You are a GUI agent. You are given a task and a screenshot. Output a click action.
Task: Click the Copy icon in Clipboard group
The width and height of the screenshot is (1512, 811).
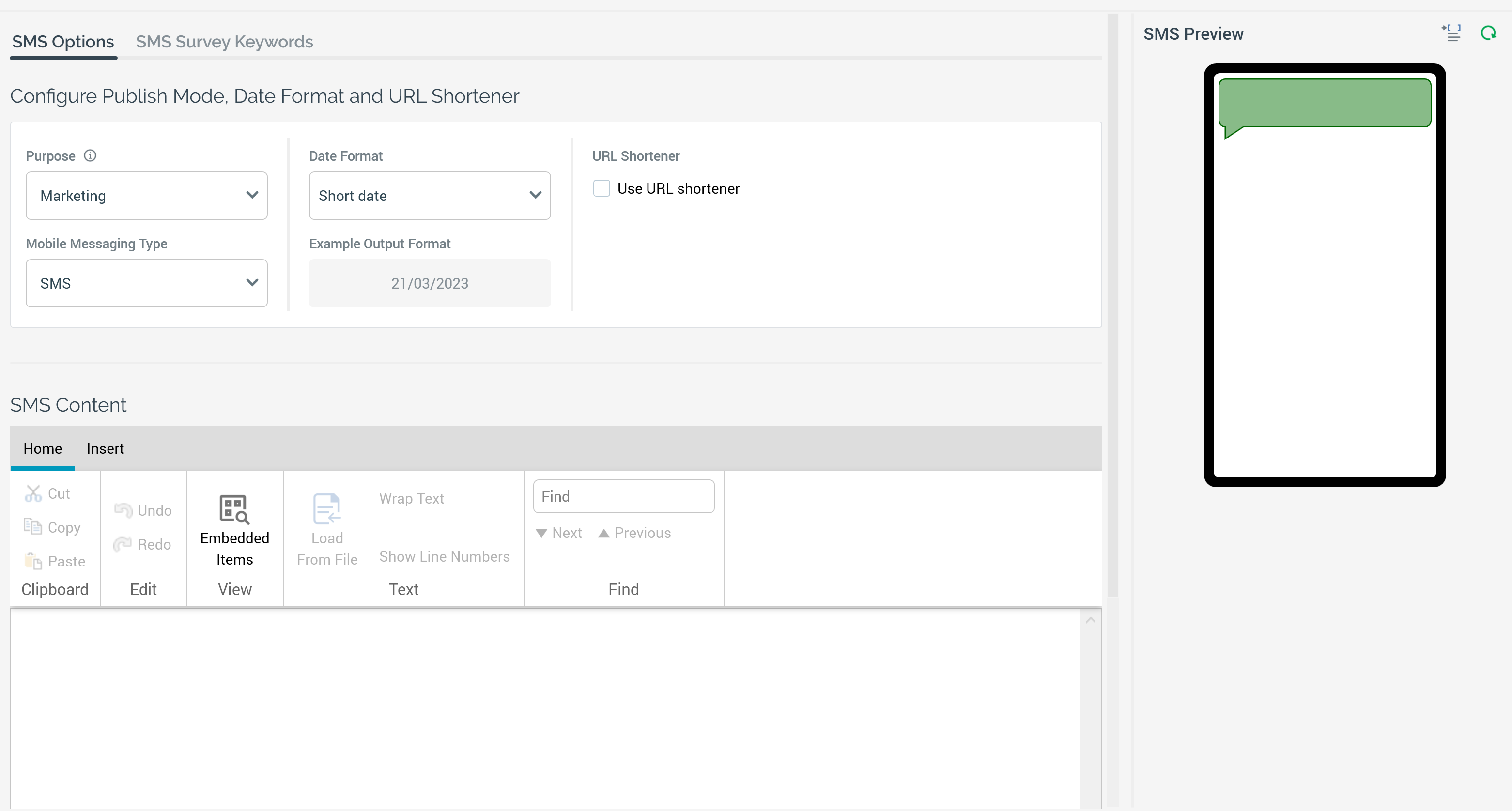[x=33, y=527]
